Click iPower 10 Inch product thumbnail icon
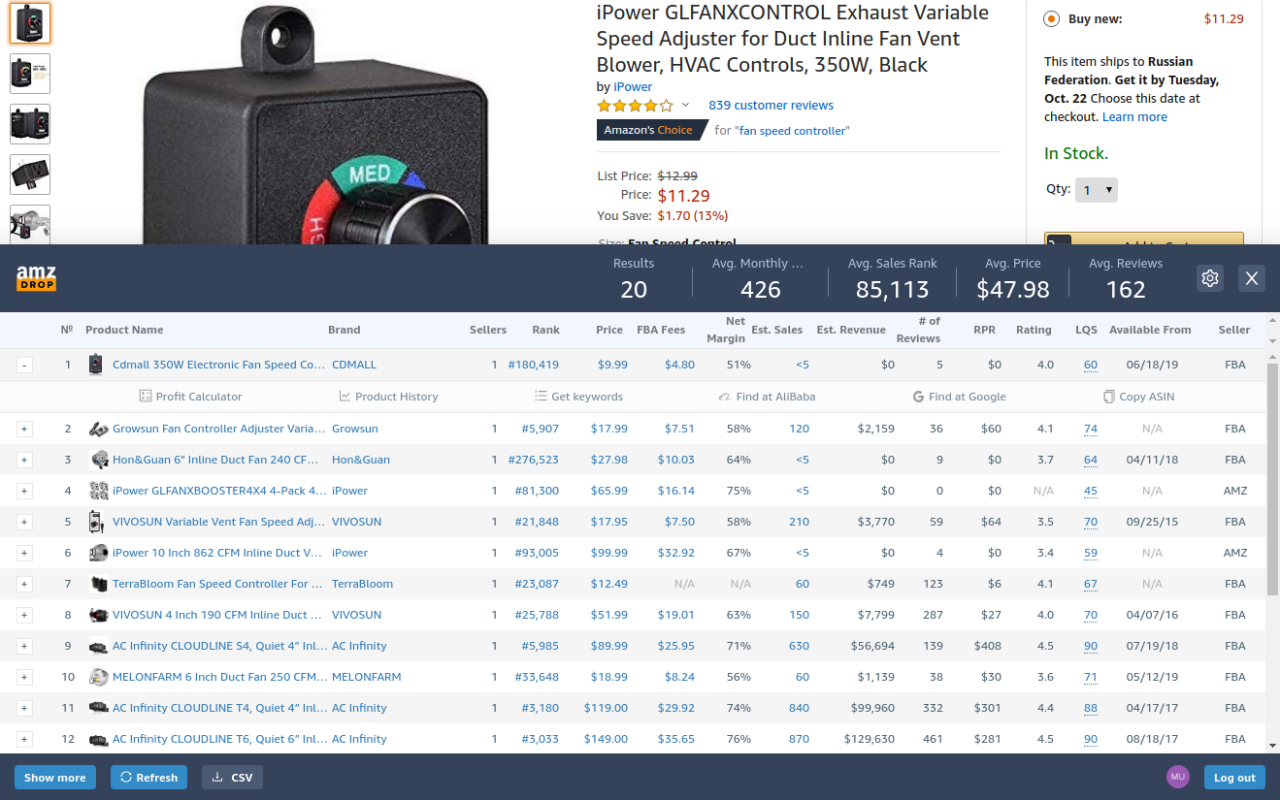 98,553
